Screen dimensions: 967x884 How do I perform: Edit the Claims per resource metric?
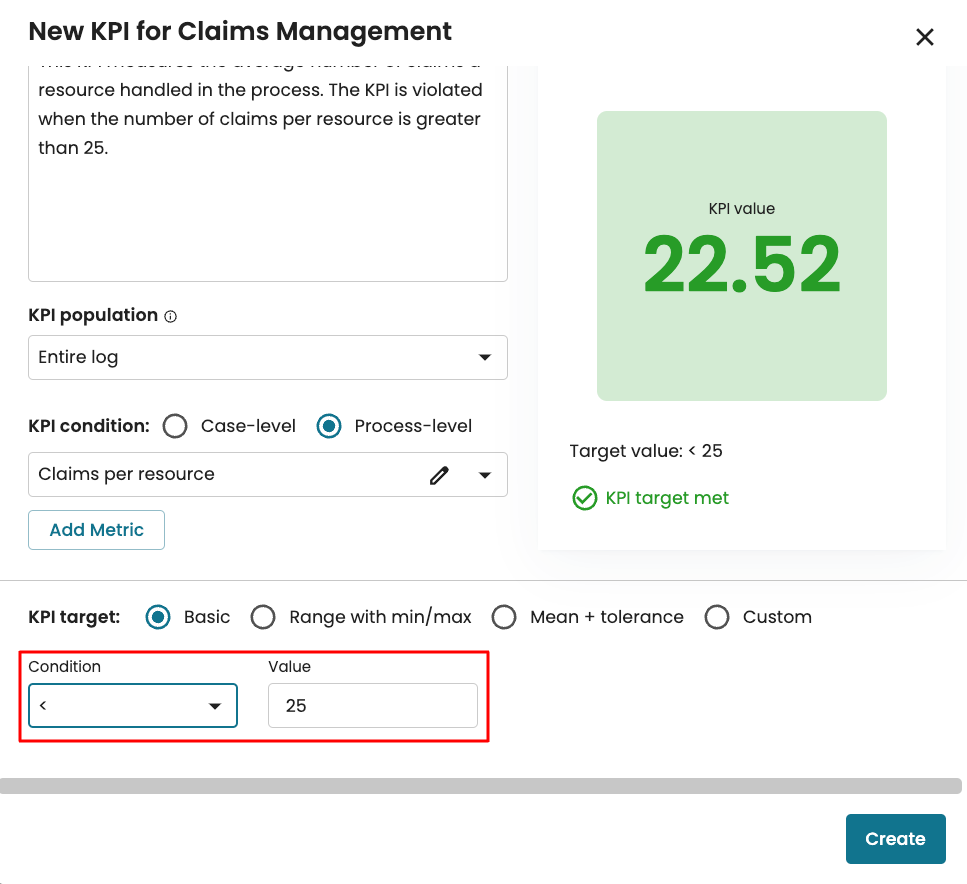click(438, 475)
